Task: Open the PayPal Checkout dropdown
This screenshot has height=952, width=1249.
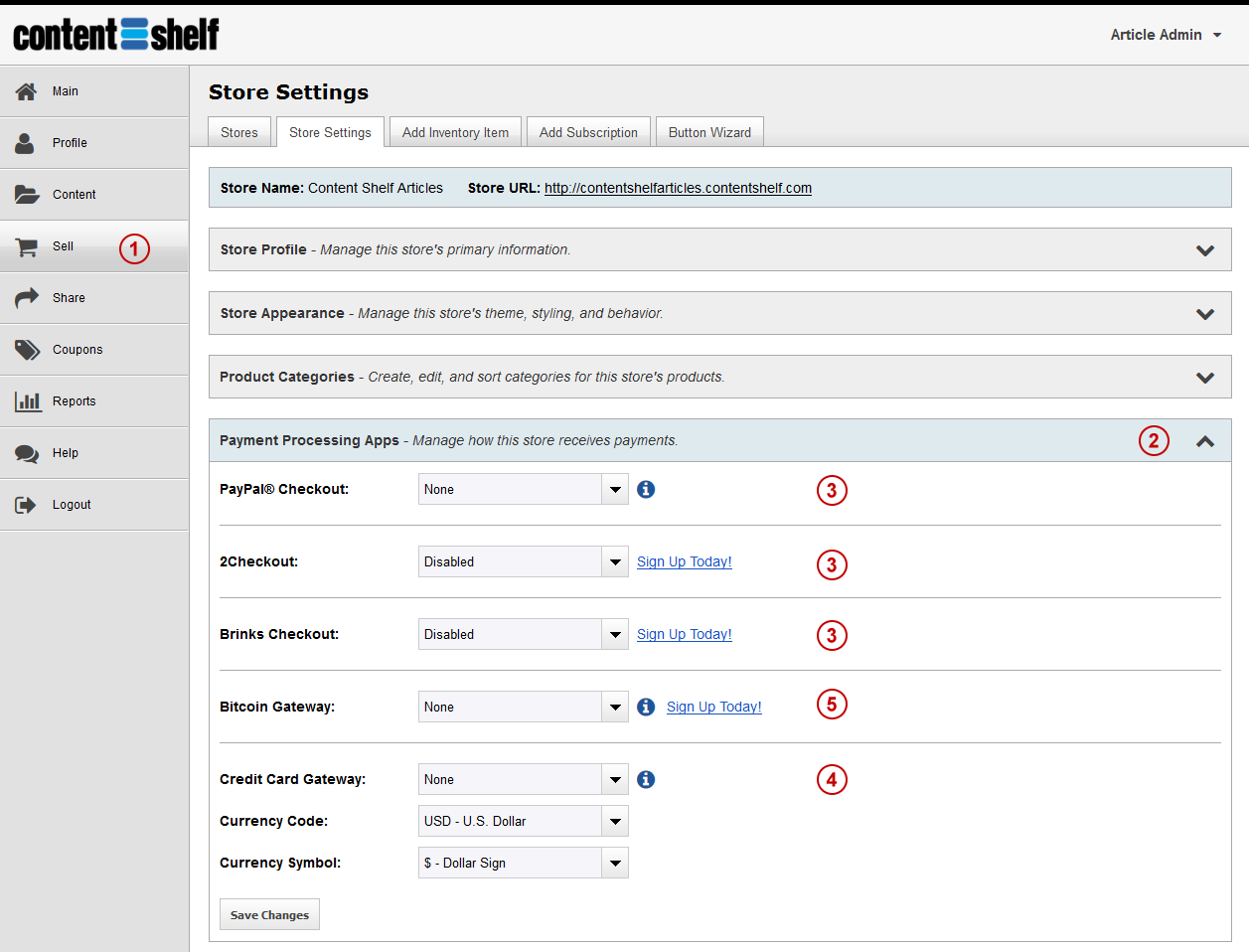Action: [x=524, y=489]
